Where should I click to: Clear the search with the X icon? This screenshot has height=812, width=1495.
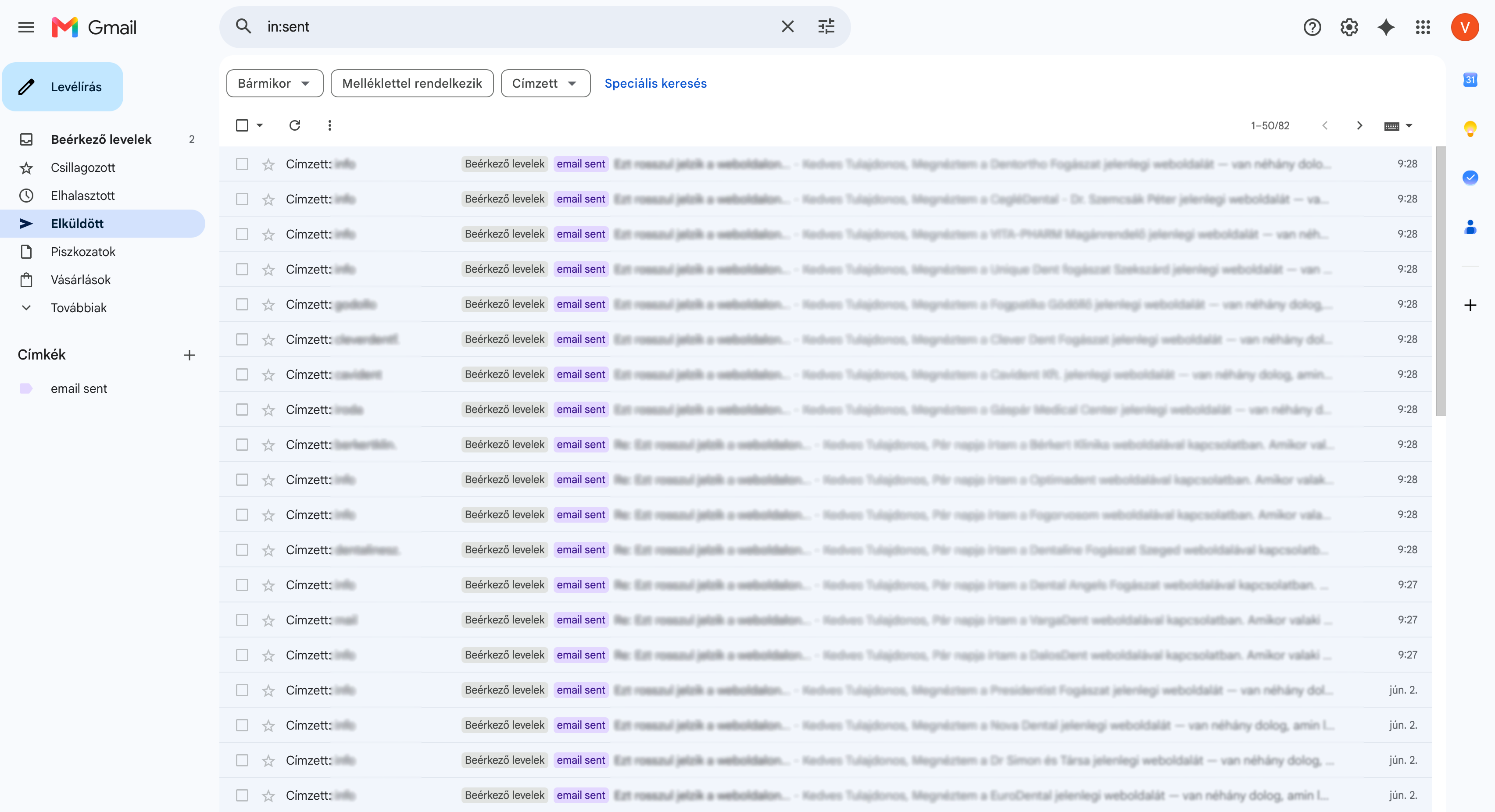[787, 27]
